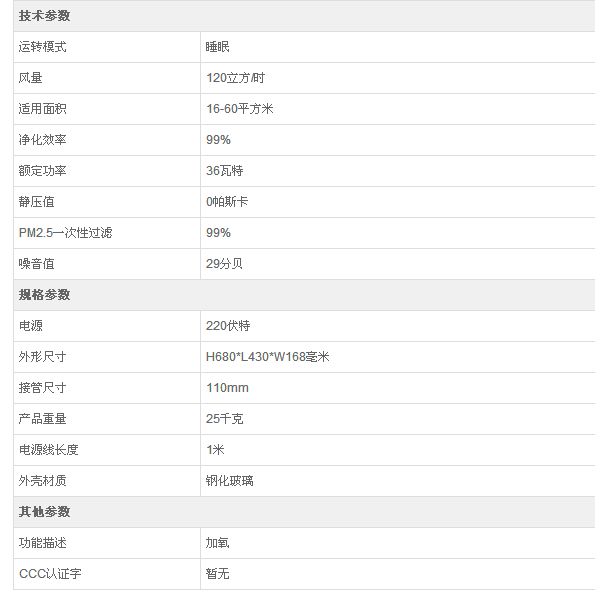Select the 110mm pipe size value
The image size is (595, 602).
pos(227,388)
